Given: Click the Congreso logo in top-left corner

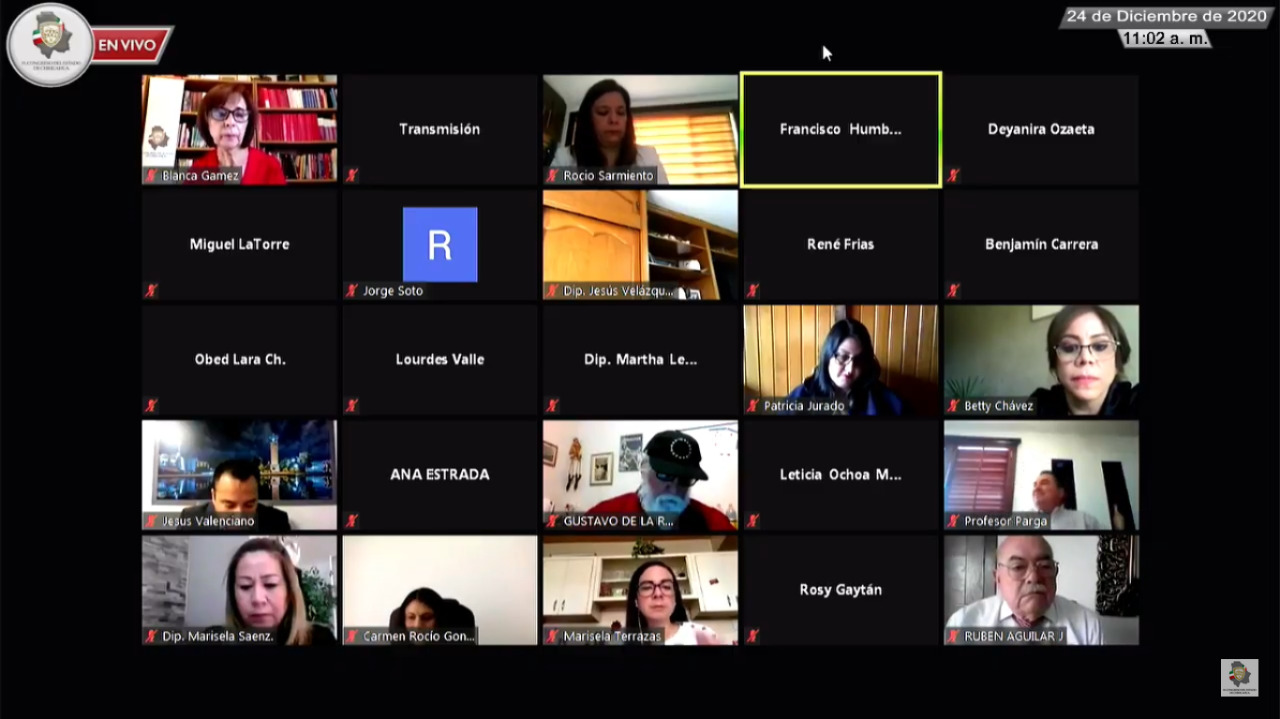Looking at the screenshot, I should [x=50, y=44].
